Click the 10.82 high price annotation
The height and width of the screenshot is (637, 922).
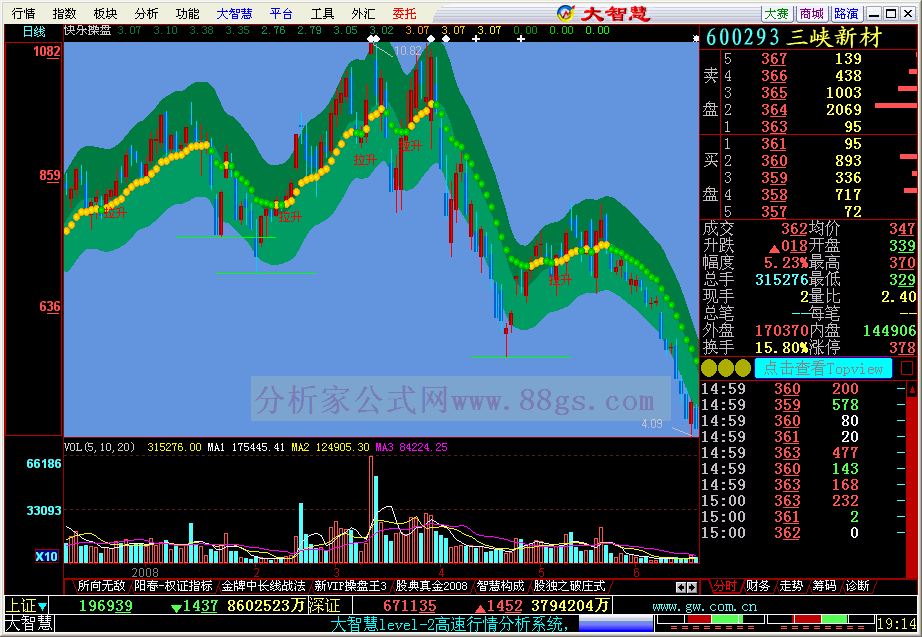pos(407,51)
